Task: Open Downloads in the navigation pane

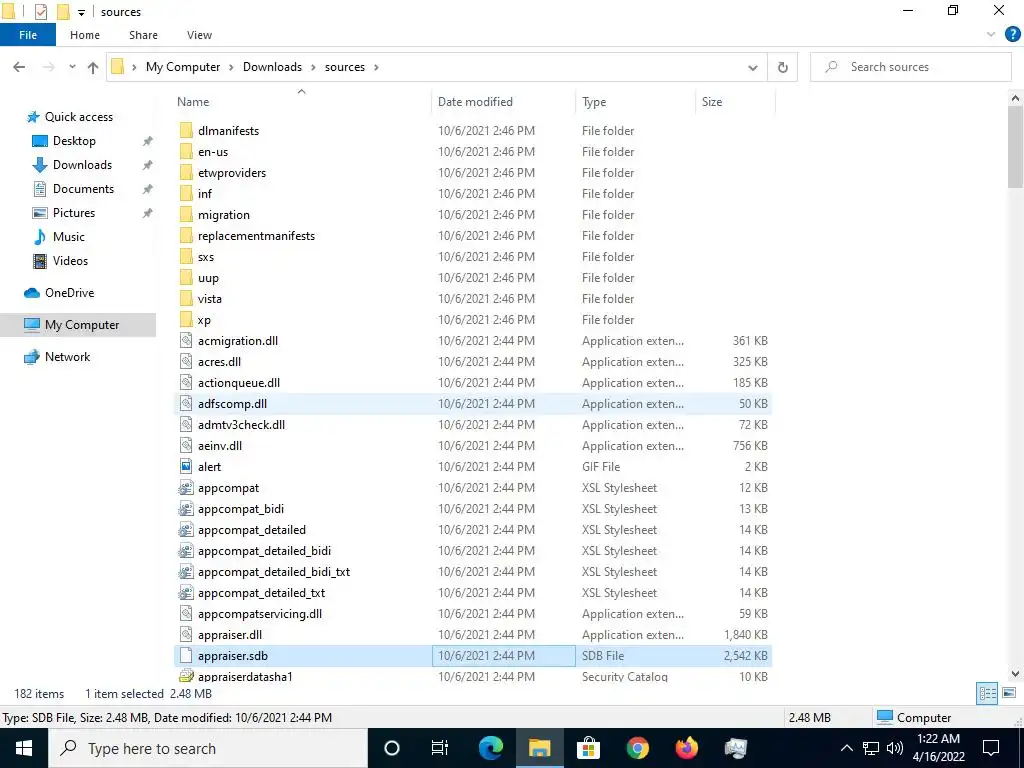Action: pyautogui.click(x=82, y=165)
